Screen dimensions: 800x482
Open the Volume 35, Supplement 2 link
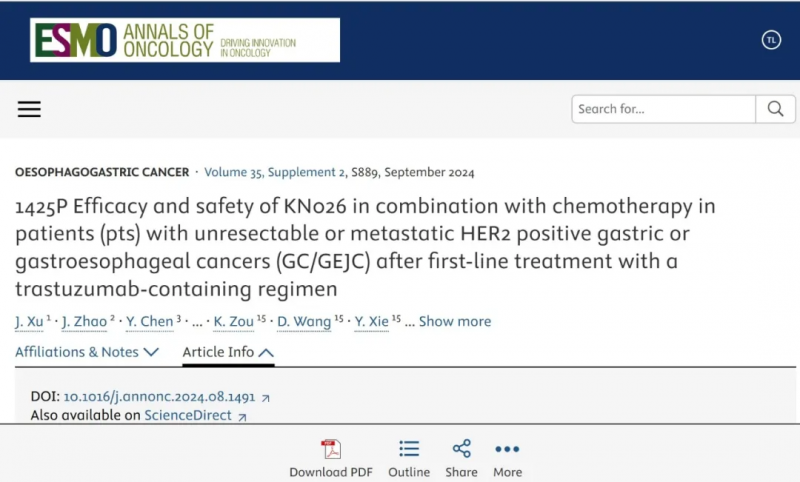[x=274, y=172]
